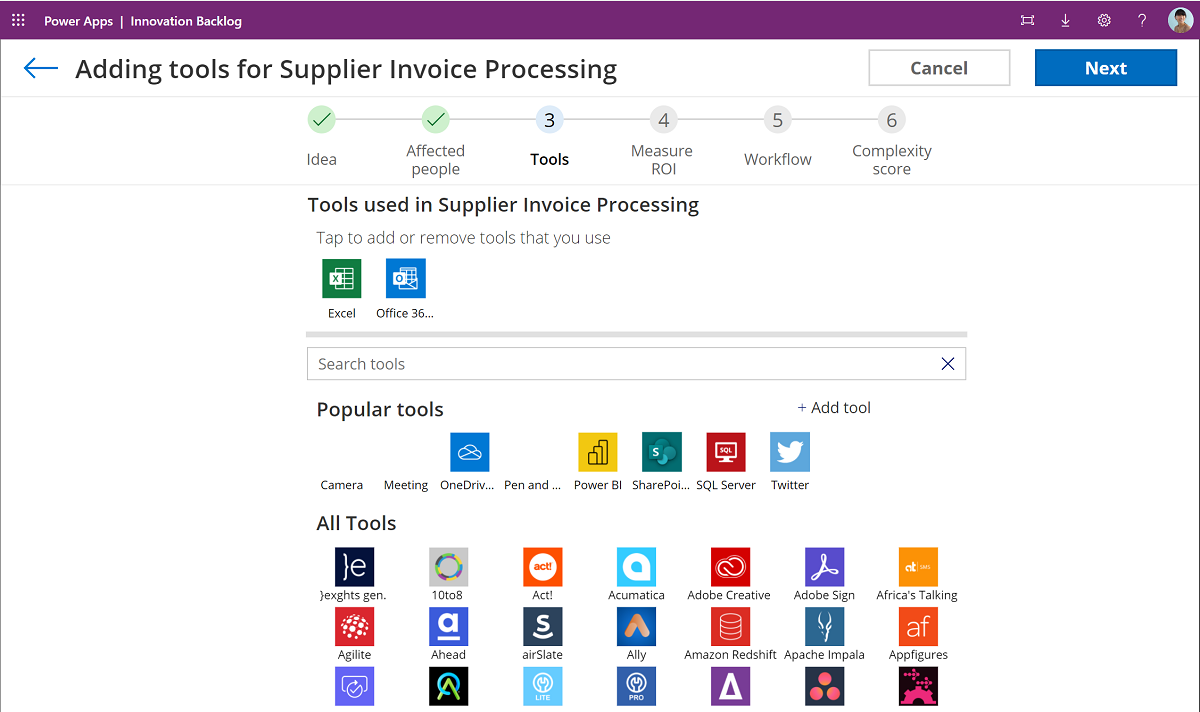Go to step 6 Complexity score
The image size is (1200, 712).
click(x=891, y=120)
